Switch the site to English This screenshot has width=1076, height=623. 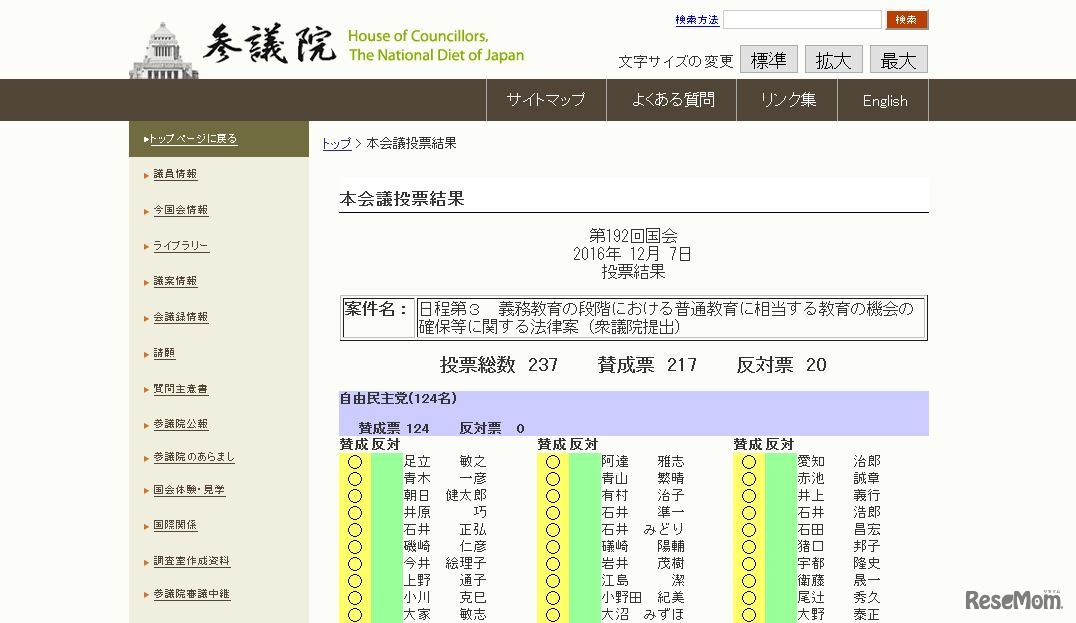click(x=883, y=100)
